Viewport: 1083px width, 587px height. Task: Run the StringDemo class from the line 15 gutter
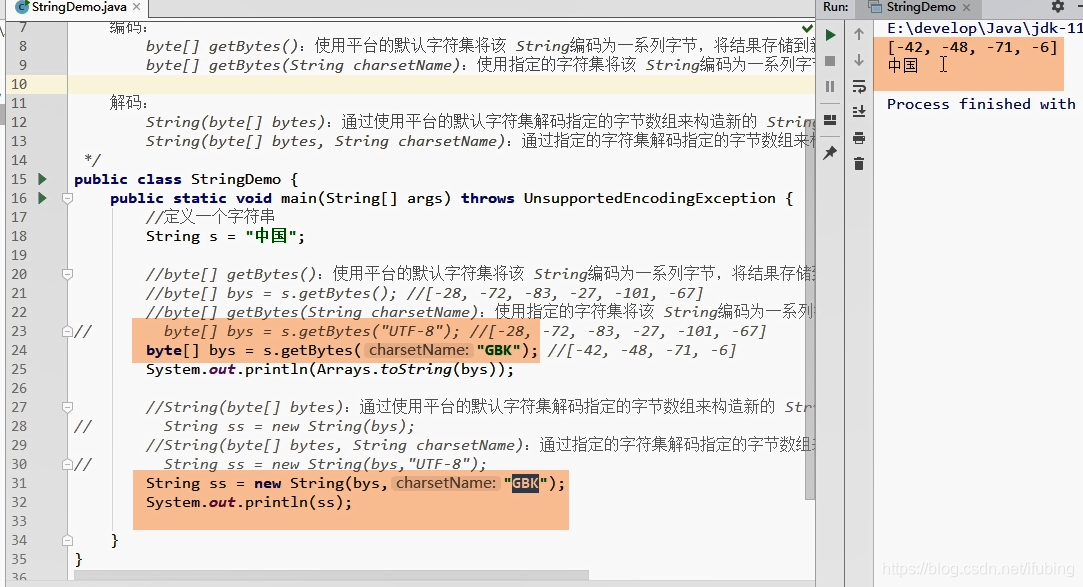pyautogui.click(x=42, y=179)
